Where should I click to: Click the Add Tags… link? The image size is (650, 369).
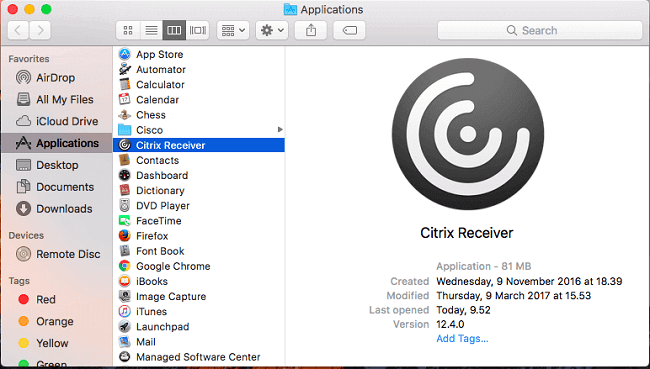(462, 339)
